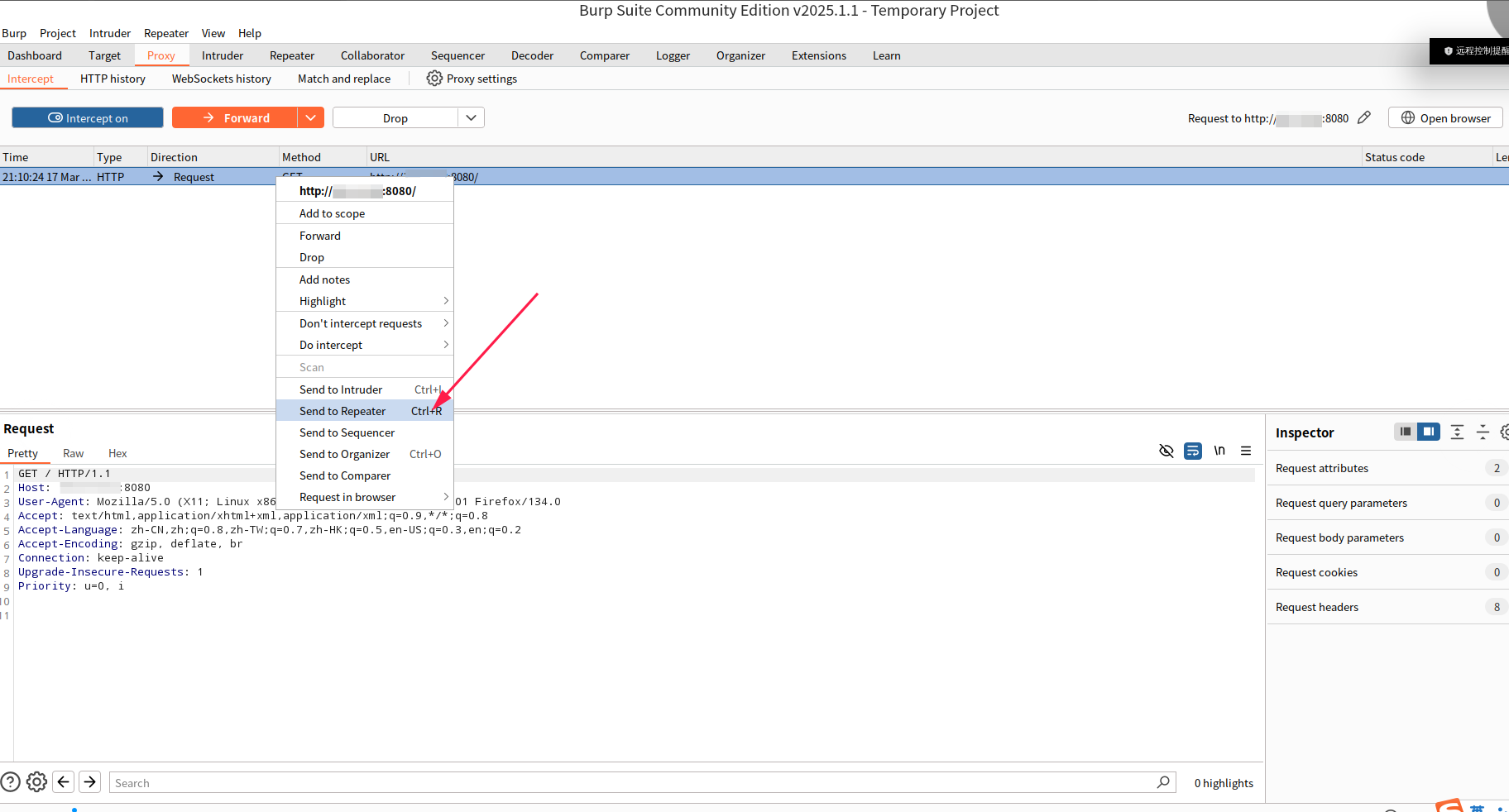Open the Inspector settings gear
The image size is (1509, 812).
point(1505,432)
